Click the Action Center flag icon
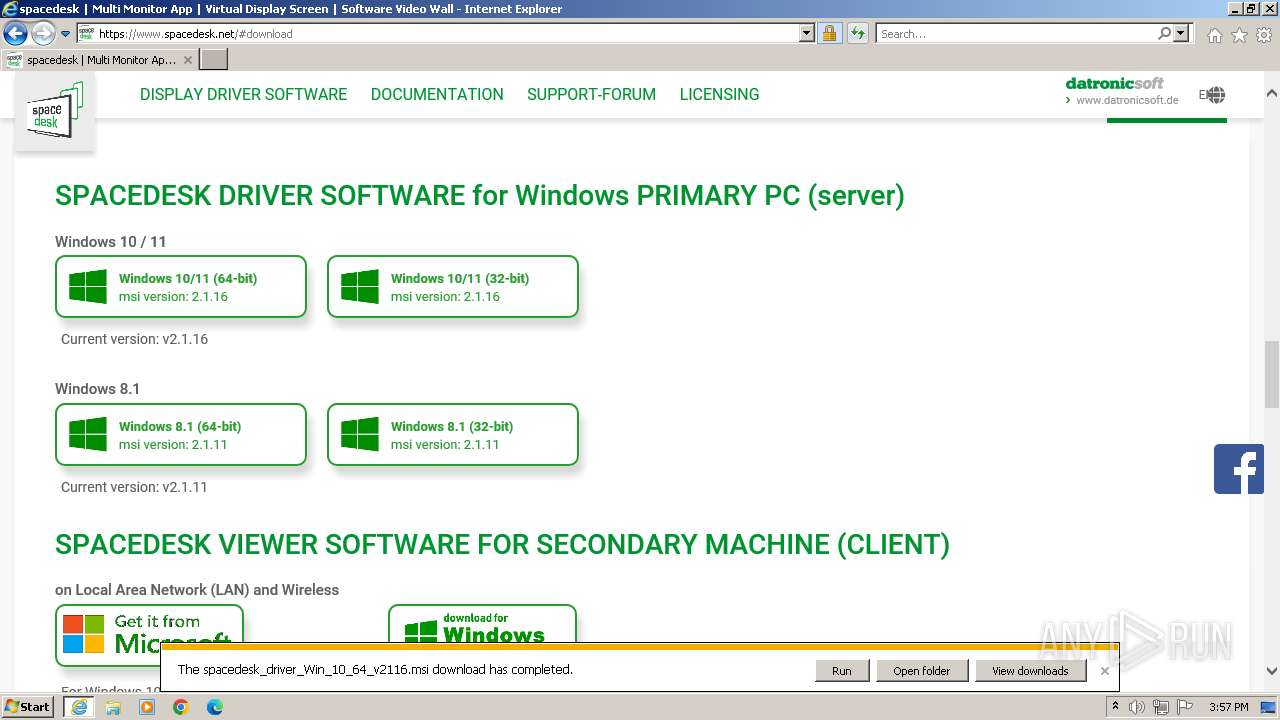1280x720 pixels. [1184, 707]
